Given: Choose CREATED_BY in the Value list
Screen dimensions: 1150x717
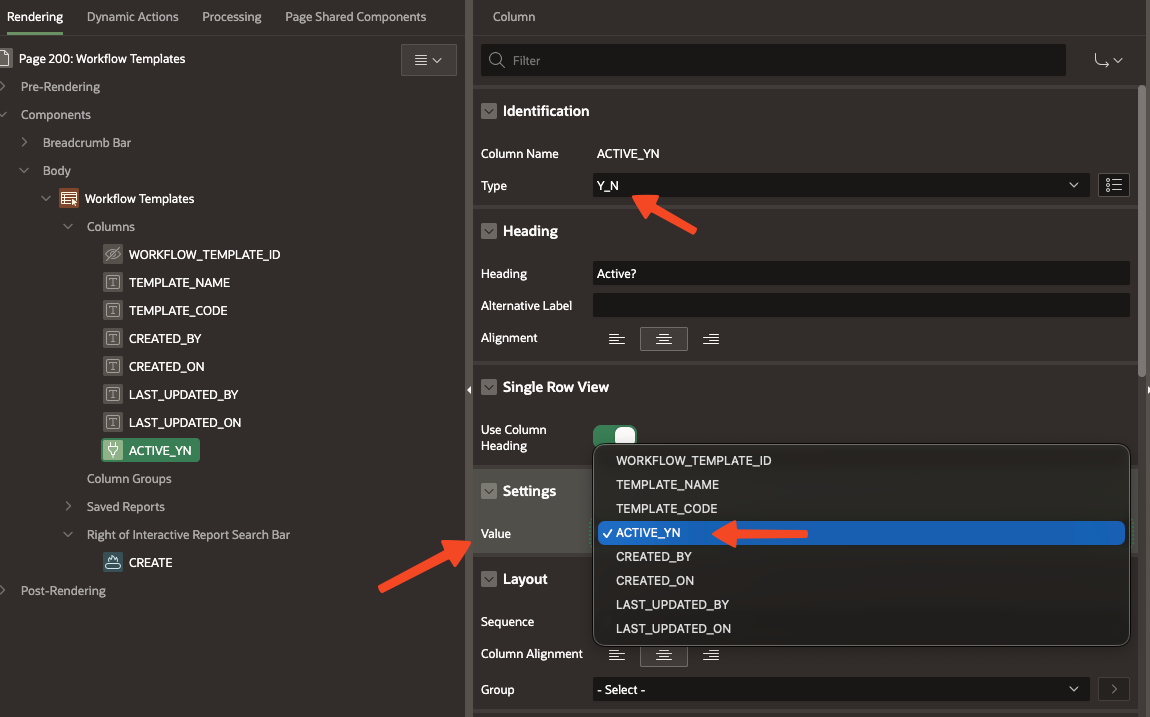Looking at the screenshot, I should pyautogui.click(x=861, y=556).
